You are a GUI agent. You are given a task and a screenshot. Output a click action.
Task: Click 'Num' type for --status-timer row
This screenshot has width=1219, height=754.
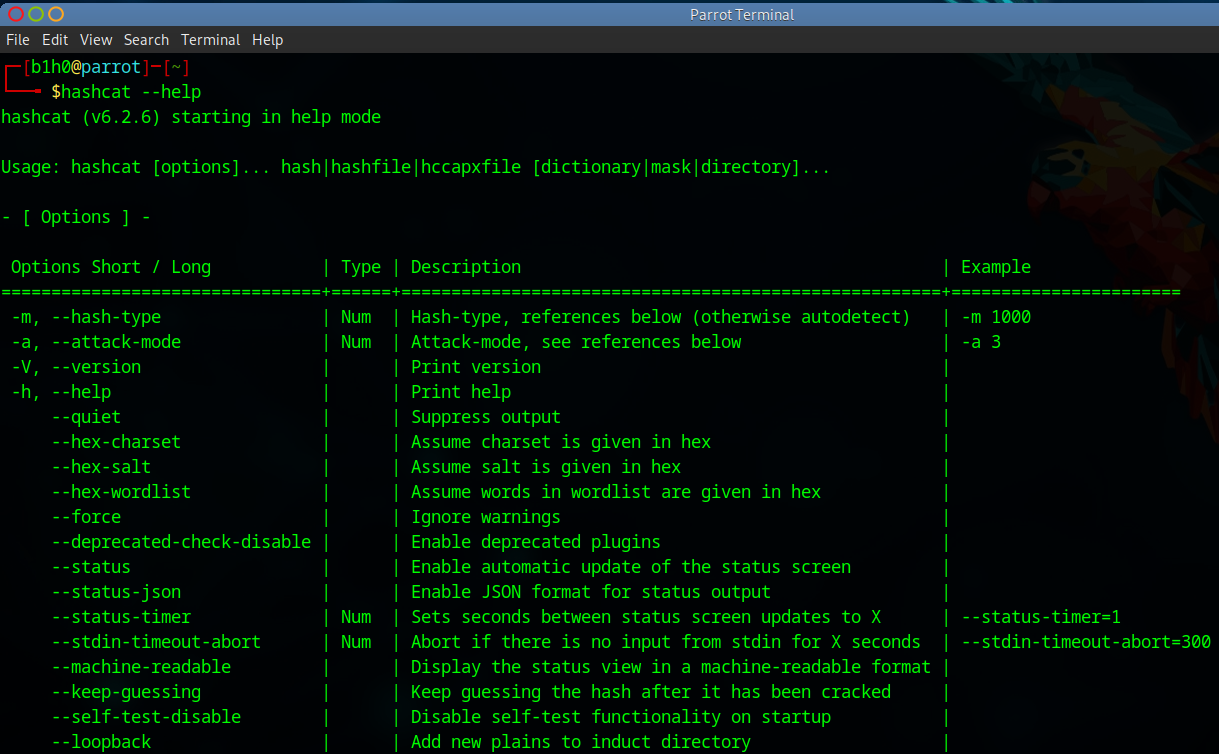pos(356,617)
